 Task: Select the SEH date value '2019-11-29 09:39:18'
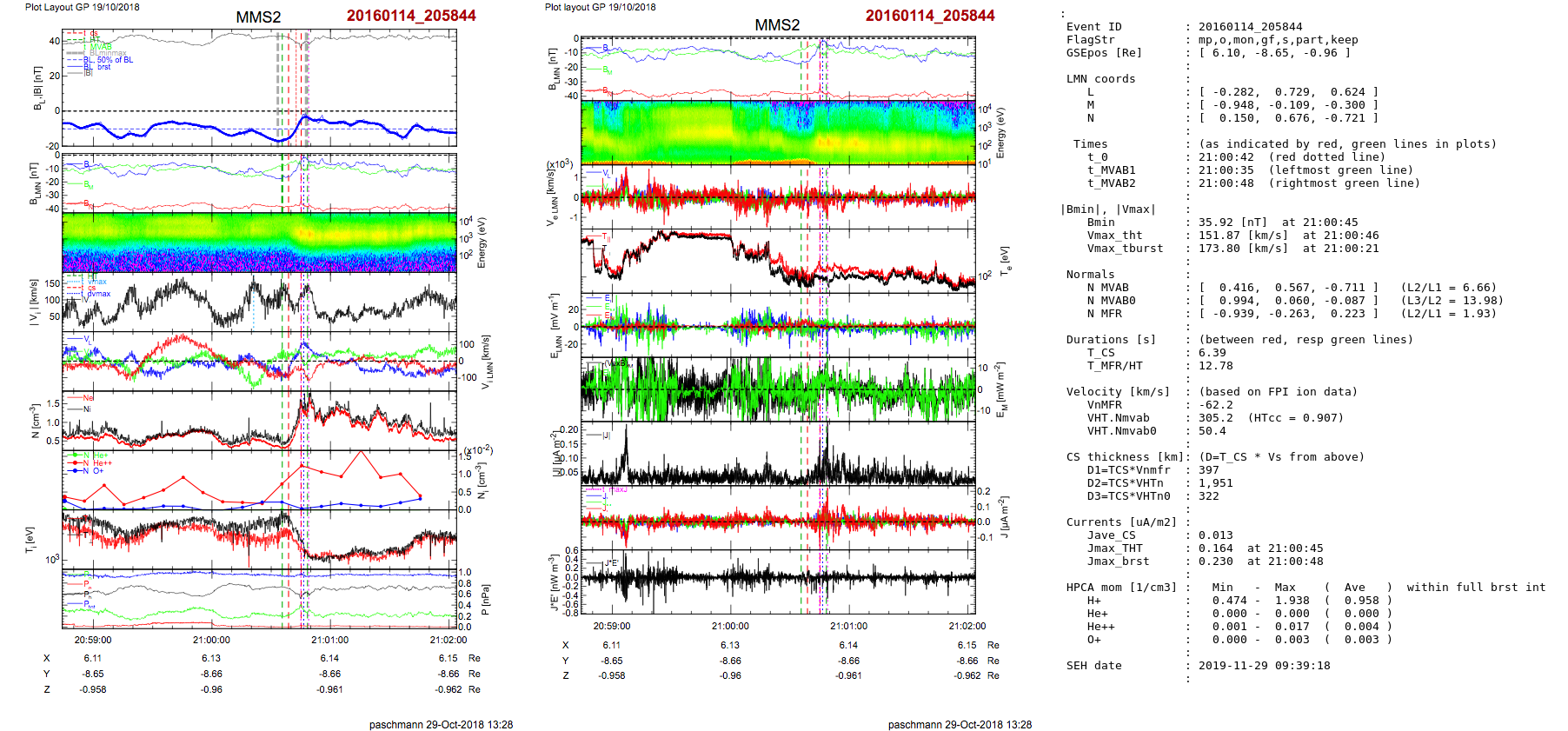[1265, 666]
